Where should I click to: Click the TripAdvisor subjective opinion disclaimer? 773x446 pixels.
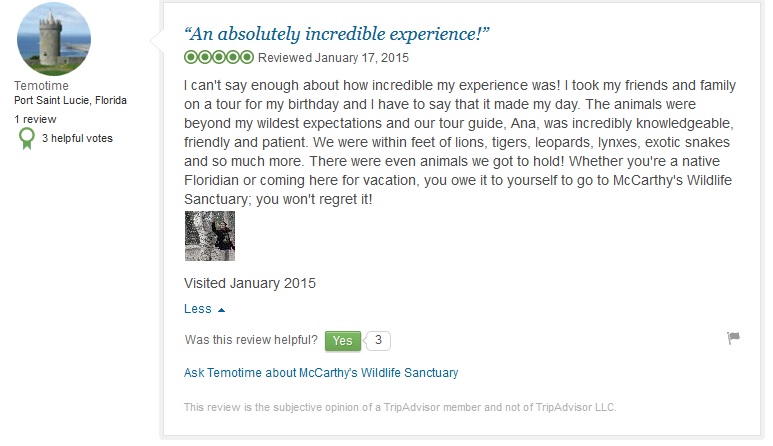click(400, 407)
